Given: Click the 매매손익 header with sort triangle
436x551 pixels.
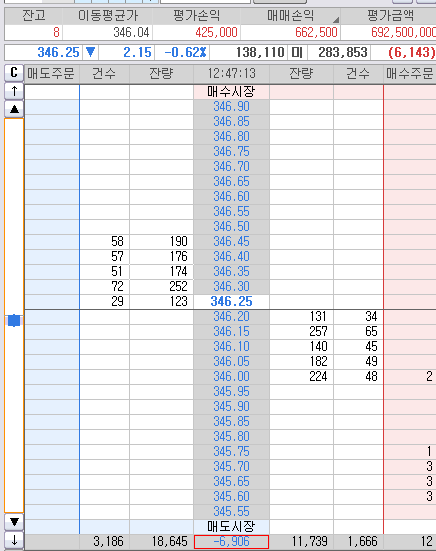Looking at the screenshot, I should (x=291, y=16).
